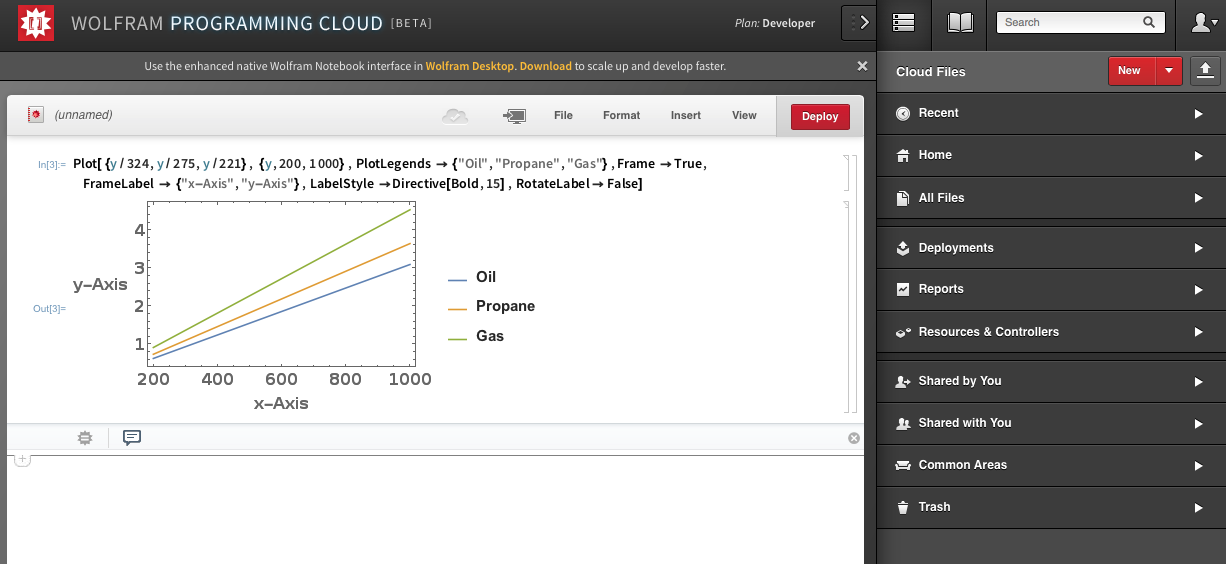This screenshot has height=564, width=1226.
Task: Collapse the right sidebar panel toggle
Action: [x=858, y=23]
